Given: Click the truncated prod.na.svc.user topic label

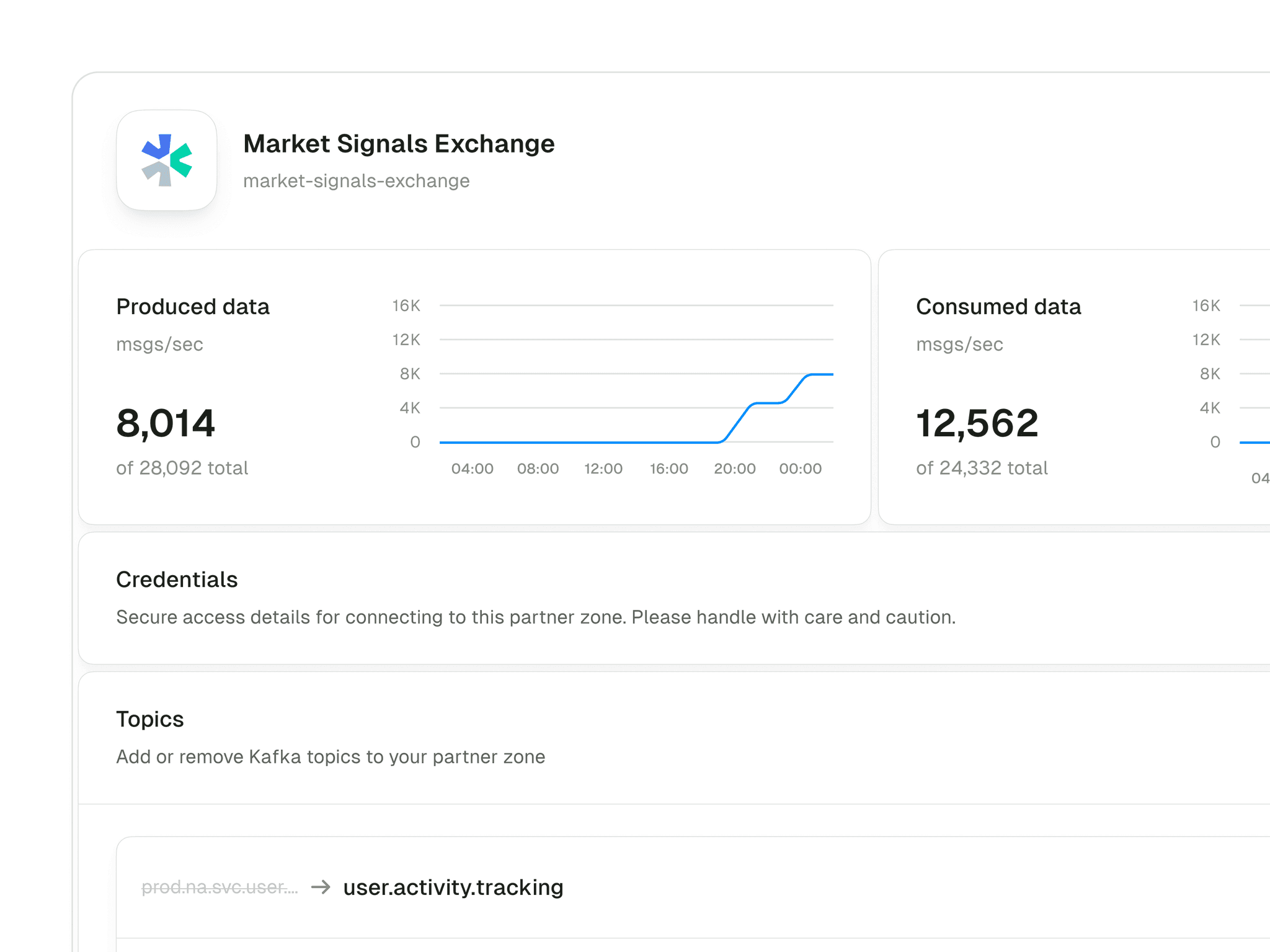Looking at the screenshot, I should (x=220, y=886).
